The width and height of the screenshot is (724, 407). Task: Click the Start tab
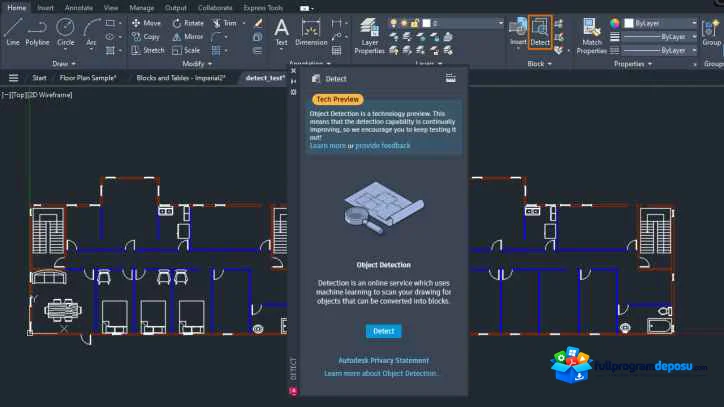(39, 78)
